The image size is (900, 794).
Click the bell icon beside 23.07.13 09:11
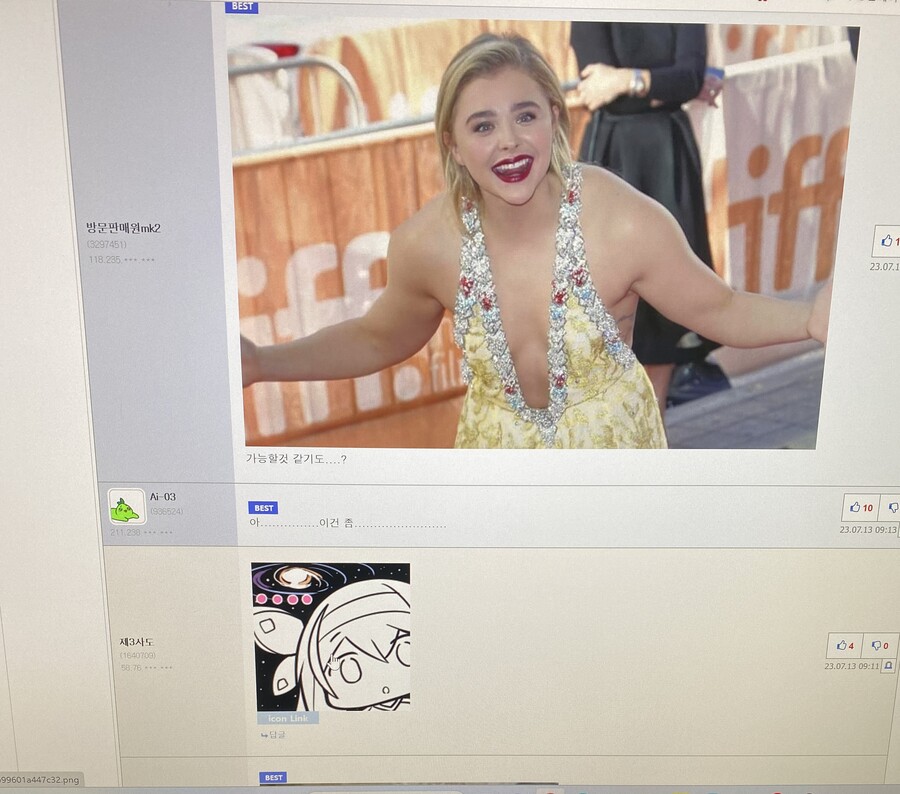point(887,665)
